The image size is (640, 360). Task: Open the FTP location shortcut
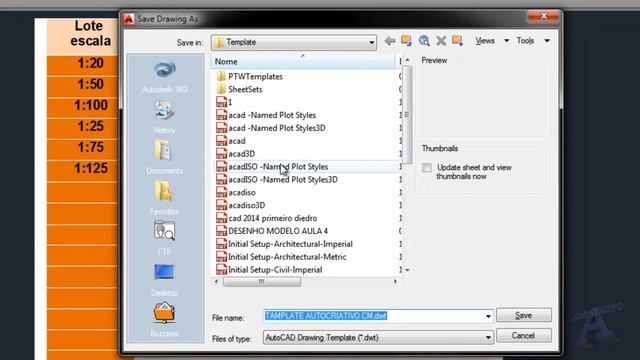(x=164, y=238)
